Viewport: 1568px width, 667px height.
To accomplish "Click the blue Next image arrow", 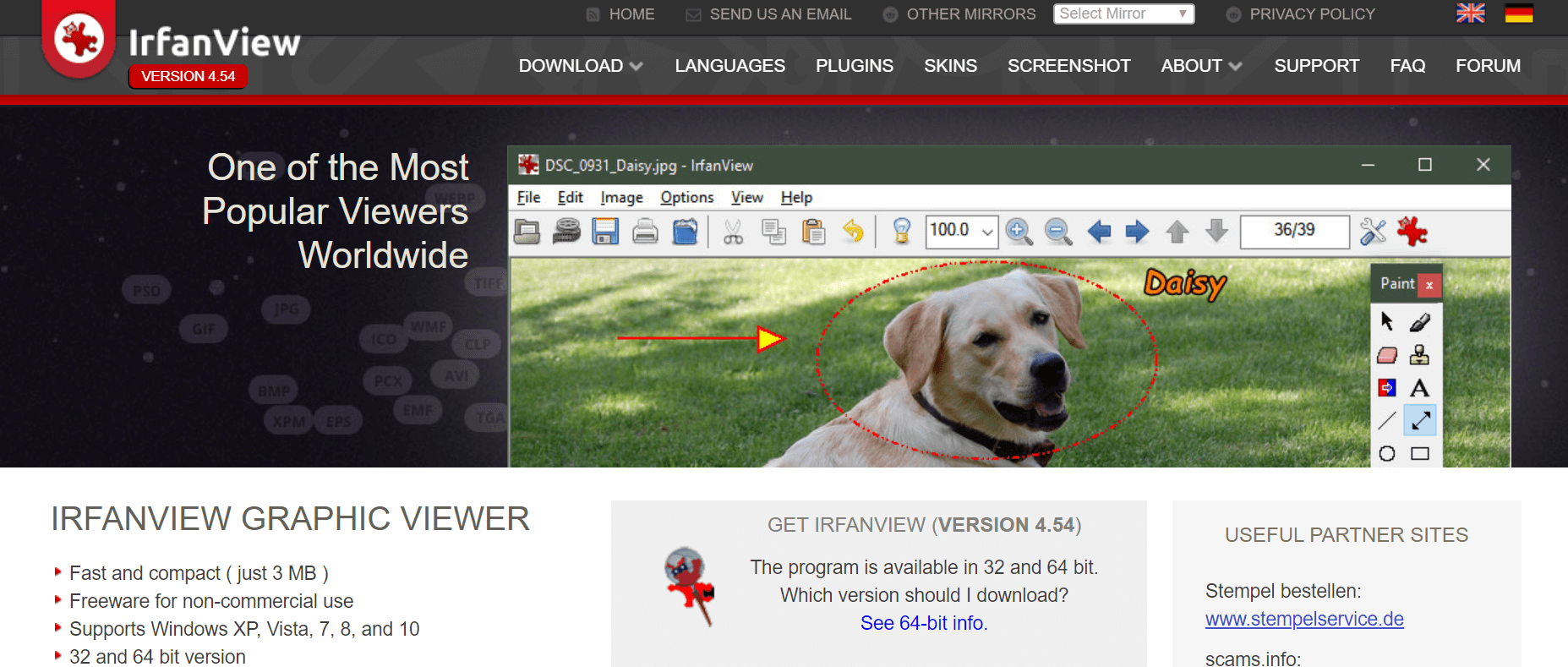I will coord(1137,231).
